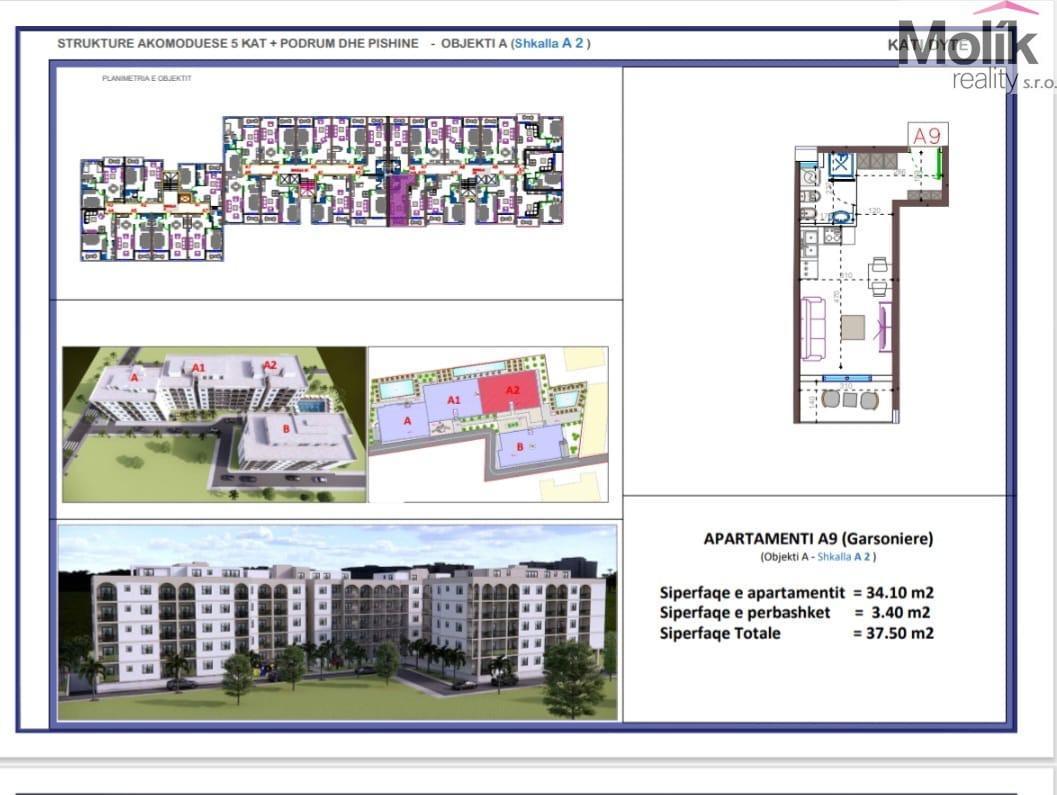
Task: Click the purple sofa in apartment plan
Action: pos(814,328)
